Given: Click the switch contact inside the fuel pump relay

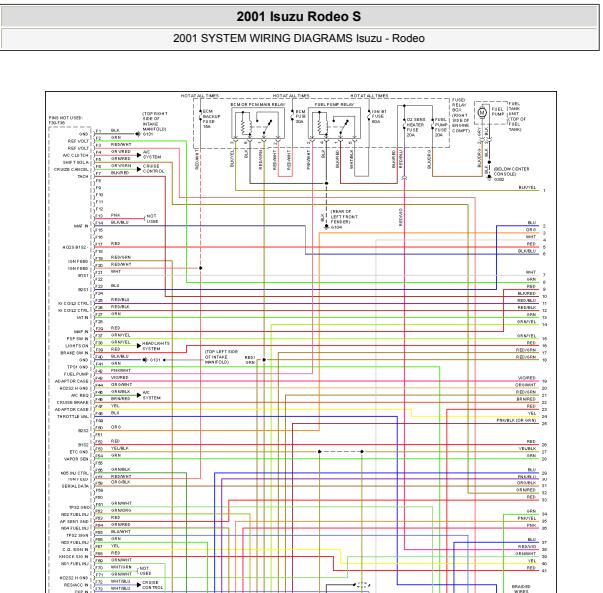Looking at the screenshot, I should click(x=342, y=126).
